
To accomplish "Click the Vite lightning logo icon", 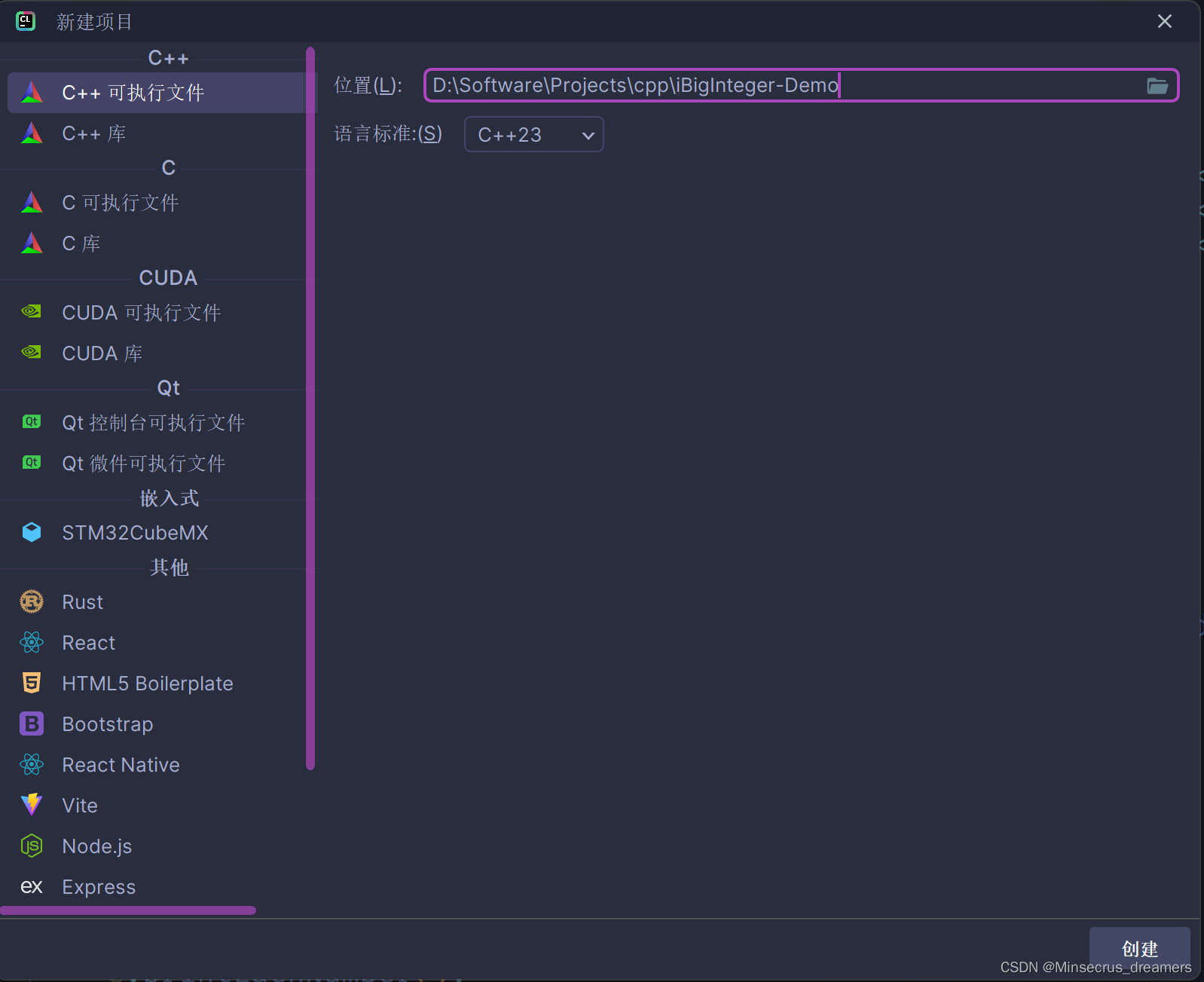I will (32, 805).
